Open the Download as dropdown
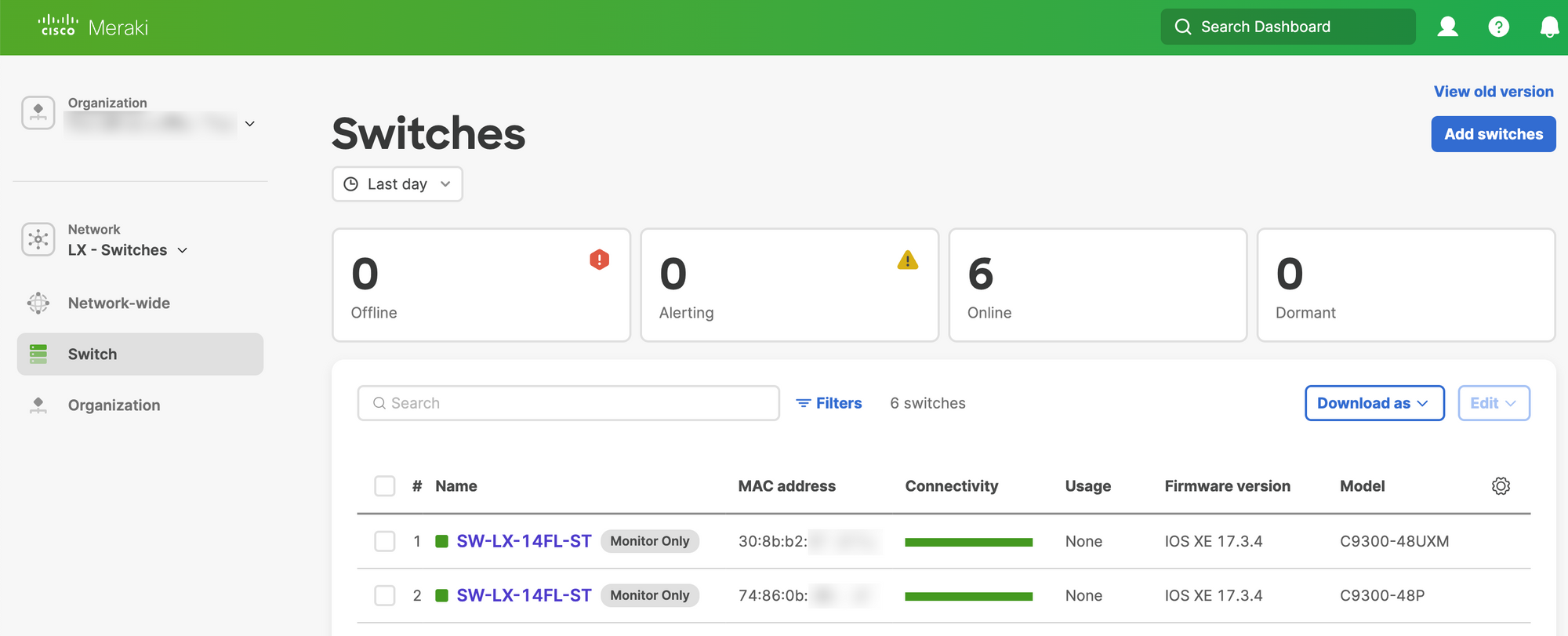Image resolution: width=1568 pixels, height=636 pixels. pos(1374,403)
